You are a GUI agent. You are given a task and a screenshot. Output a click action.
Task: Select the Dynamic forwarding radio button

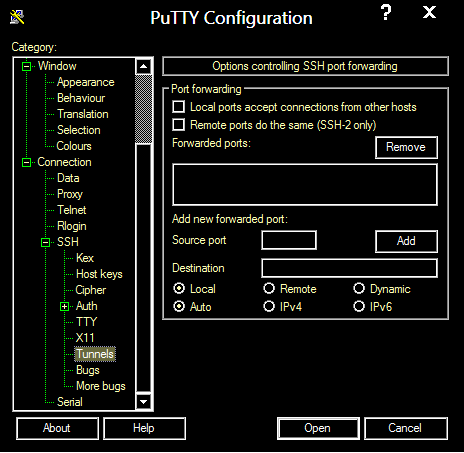click(x=359, y=288)
